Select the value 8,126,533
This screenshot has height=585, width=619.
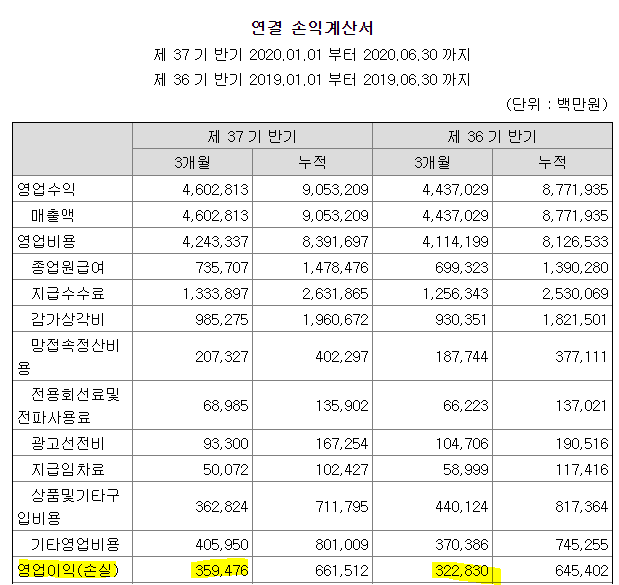click(575, 242)
